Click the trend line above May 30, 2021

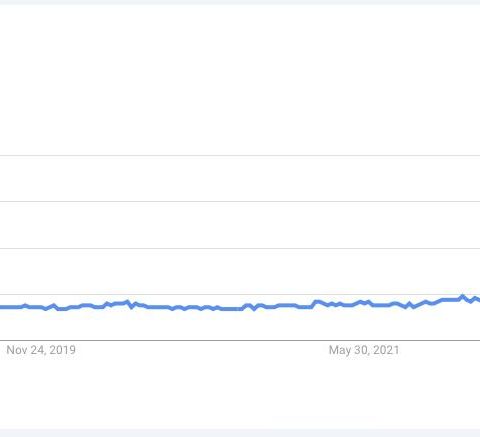(x=364, y=303)
